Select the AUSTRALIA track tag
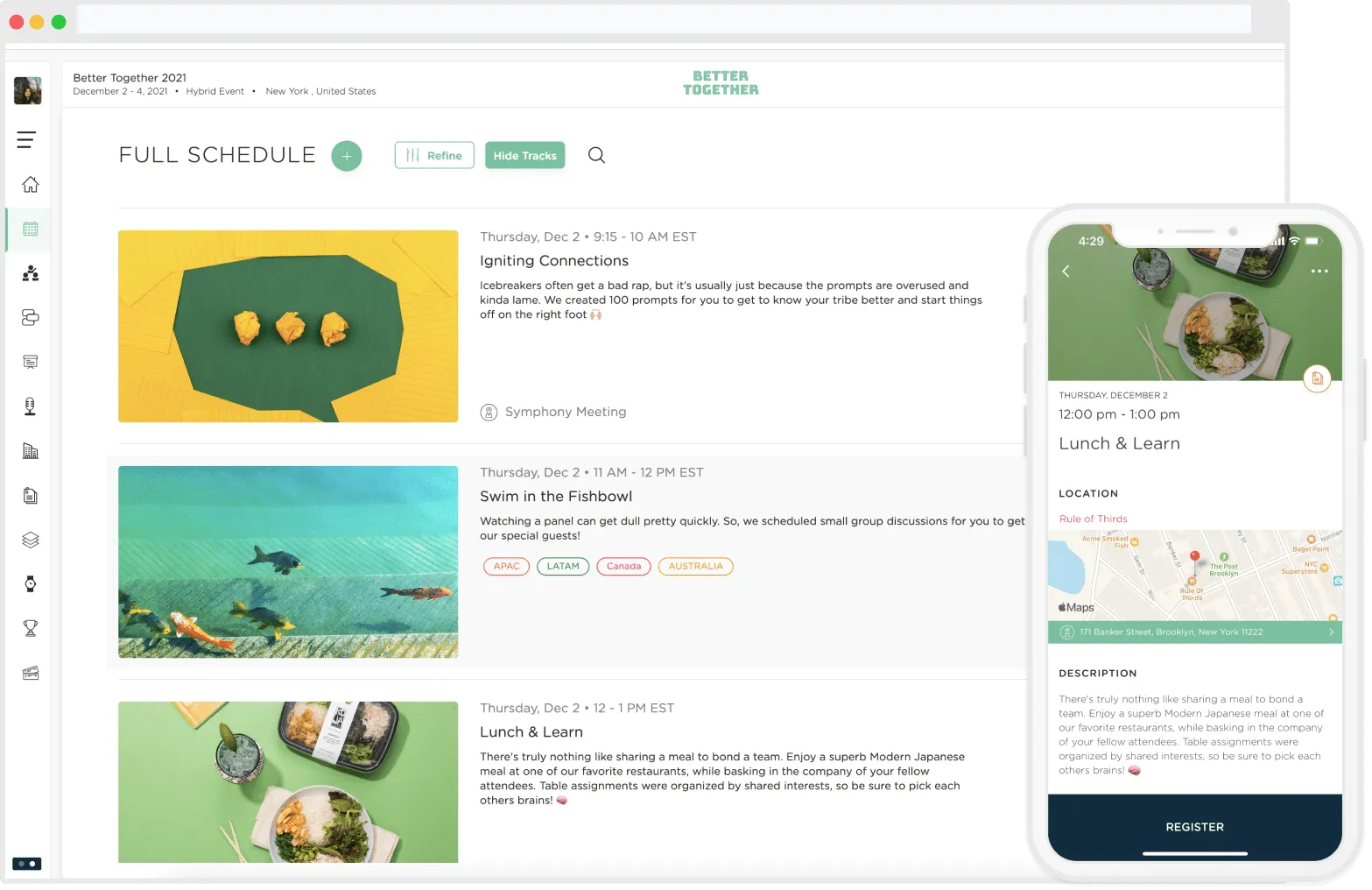The width and height of the screenshot is (1372, 890). click(x=696, y=566)
